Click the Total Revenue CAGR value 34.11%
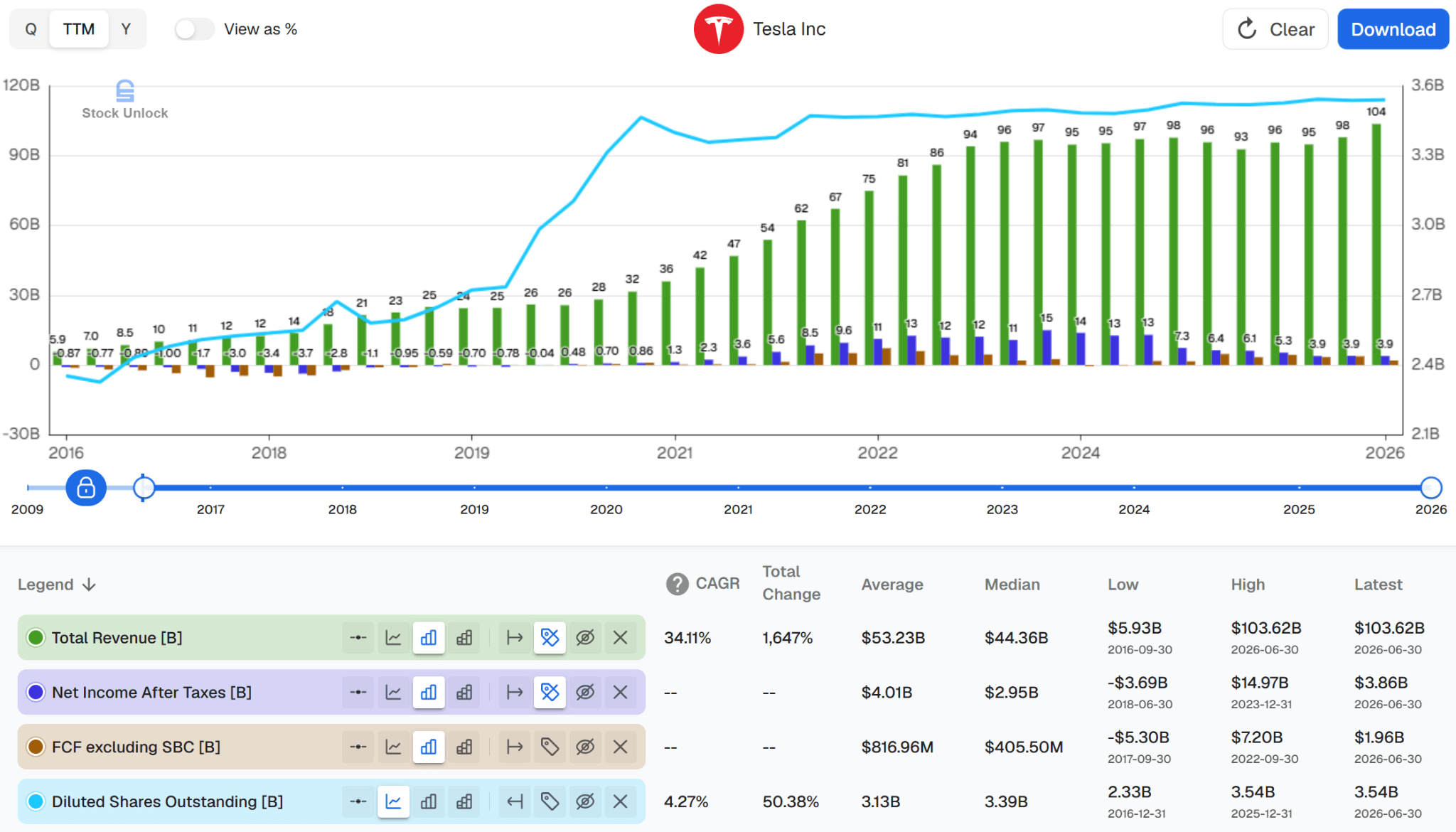 click(687, 638)
